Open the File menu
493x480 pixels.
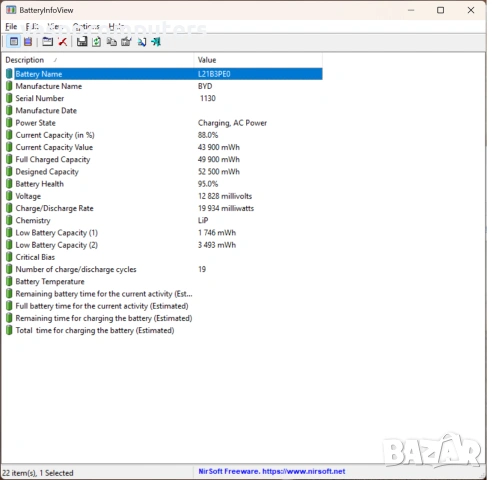click(x=11, y=27)
